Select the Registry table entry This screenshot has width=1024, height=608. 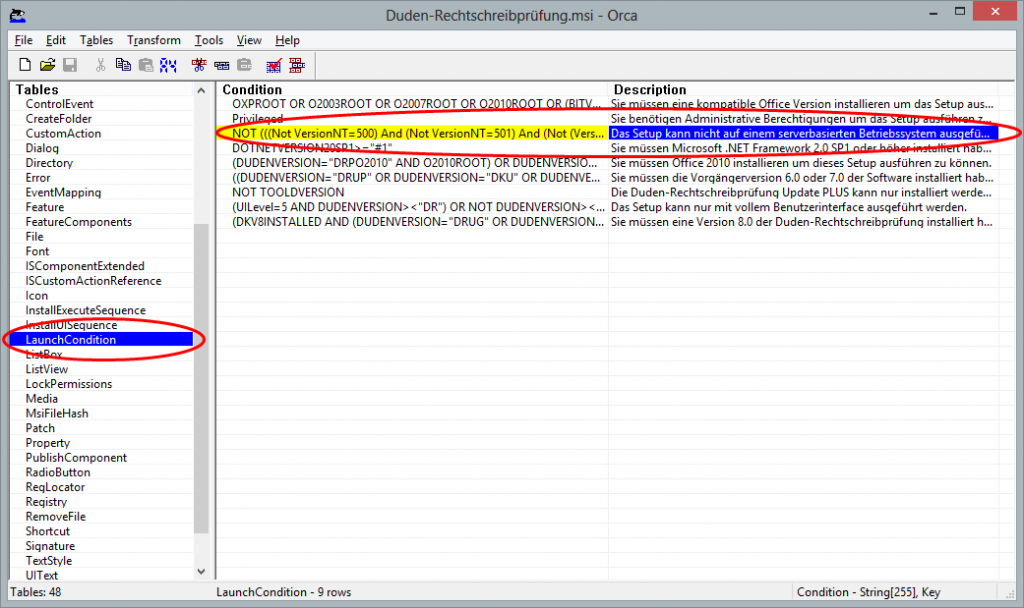click(46, 502)
